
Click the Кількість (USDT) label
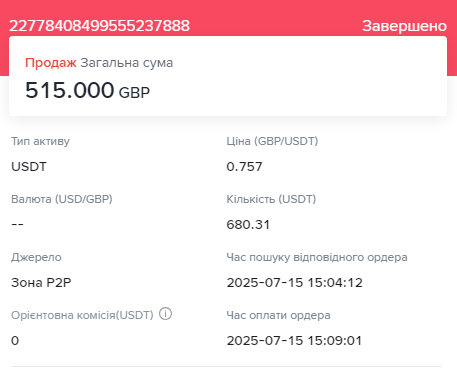tap(271, 199)
